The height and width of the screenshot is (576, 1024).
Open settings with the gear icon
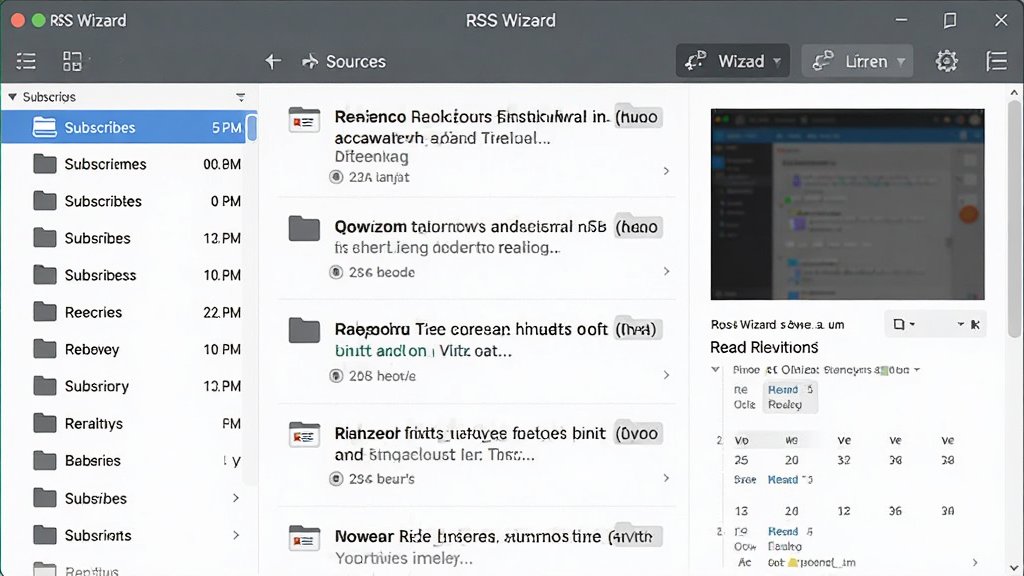tap(946, 61)
